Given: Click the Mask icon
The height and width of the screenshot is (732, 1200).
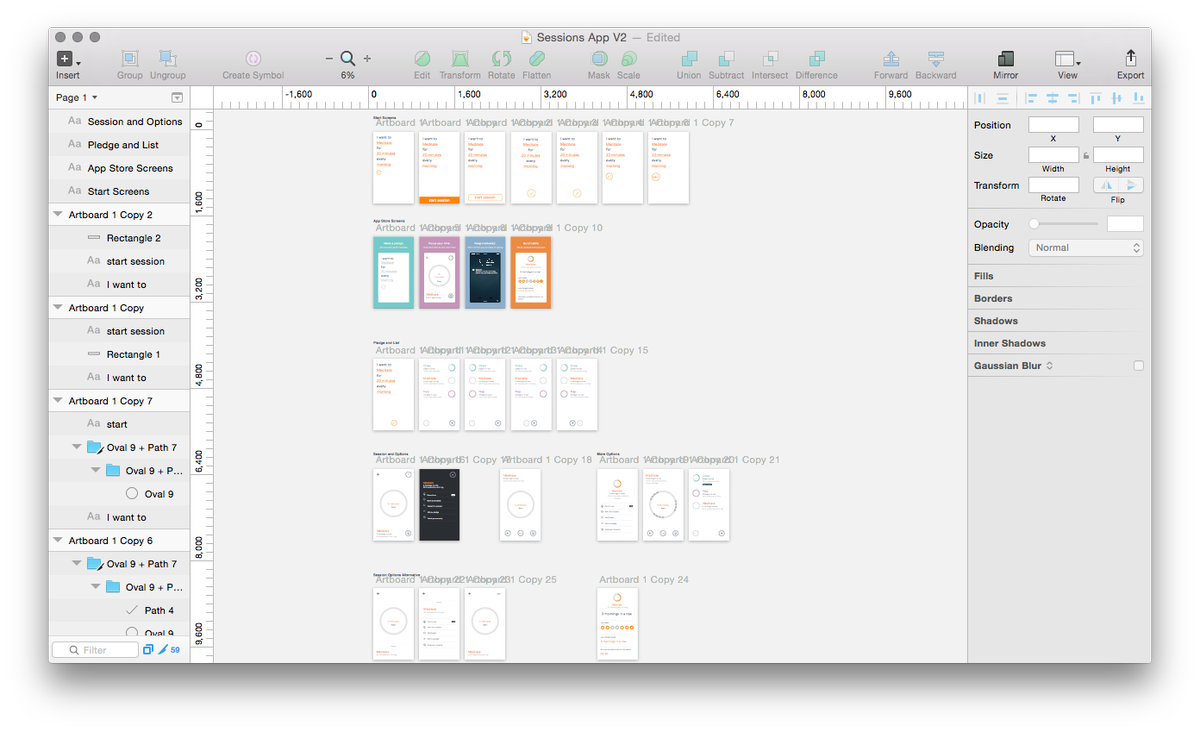Looking at the screenshot, I should [x=598, y=60].
